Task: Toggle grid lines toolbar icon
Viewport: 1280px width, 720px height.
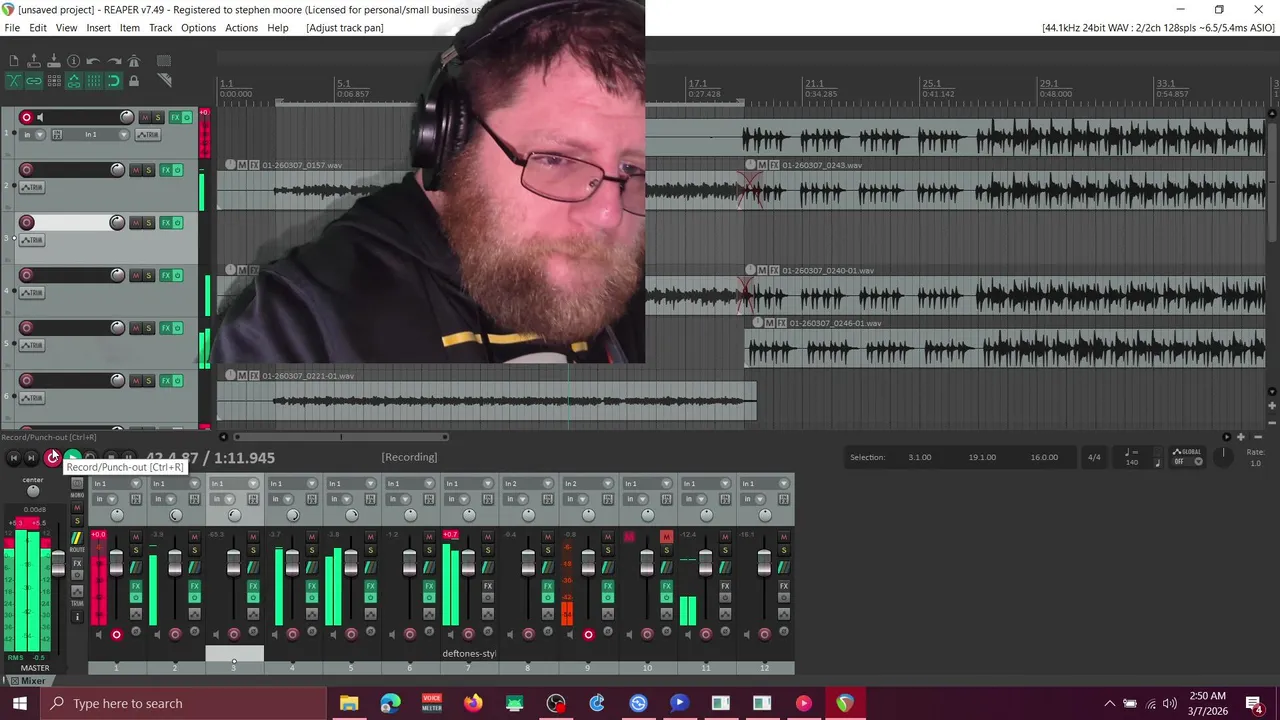Action: (x=94, y=81)
